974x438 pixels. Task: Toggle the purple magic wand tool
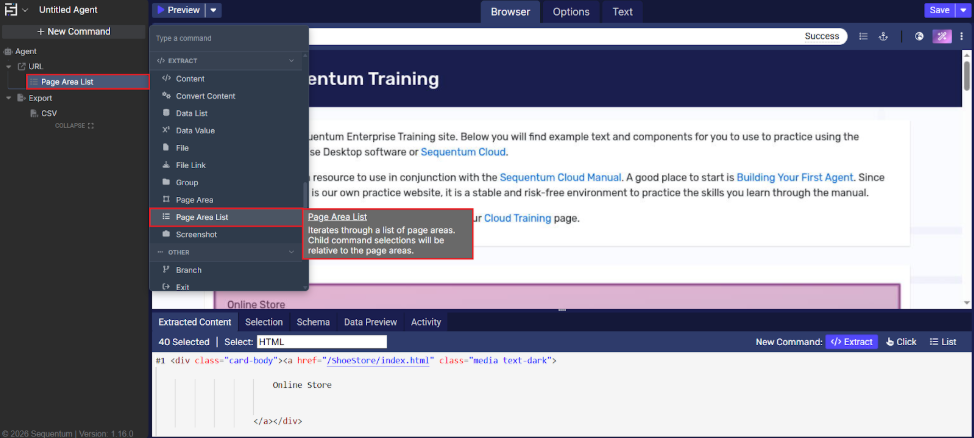(x=942, y=36)
